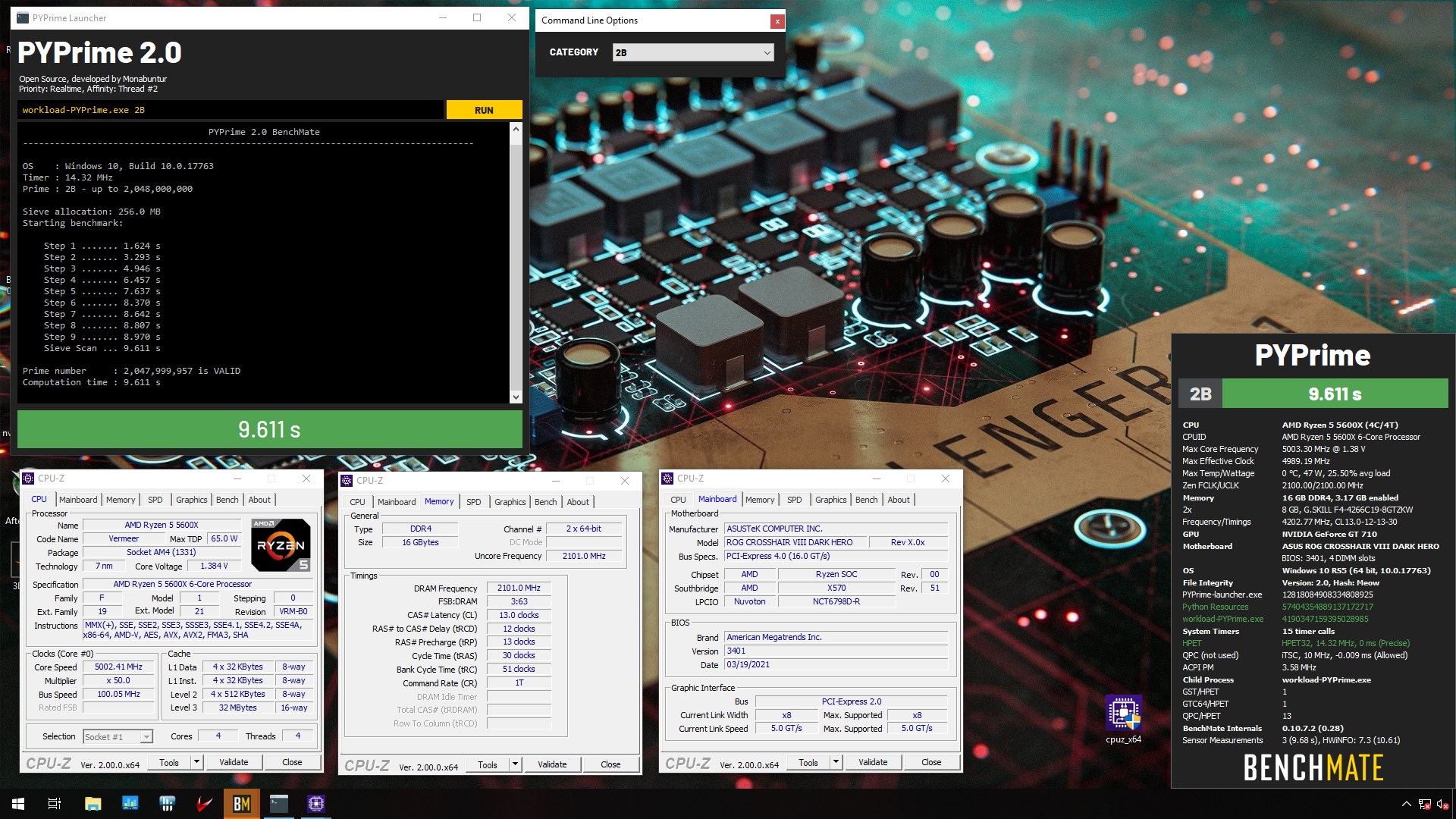The height and width of the screenshot is (819, 1456).
Task: Switch to Memory tab in CPU window
Action: [121, 500]
